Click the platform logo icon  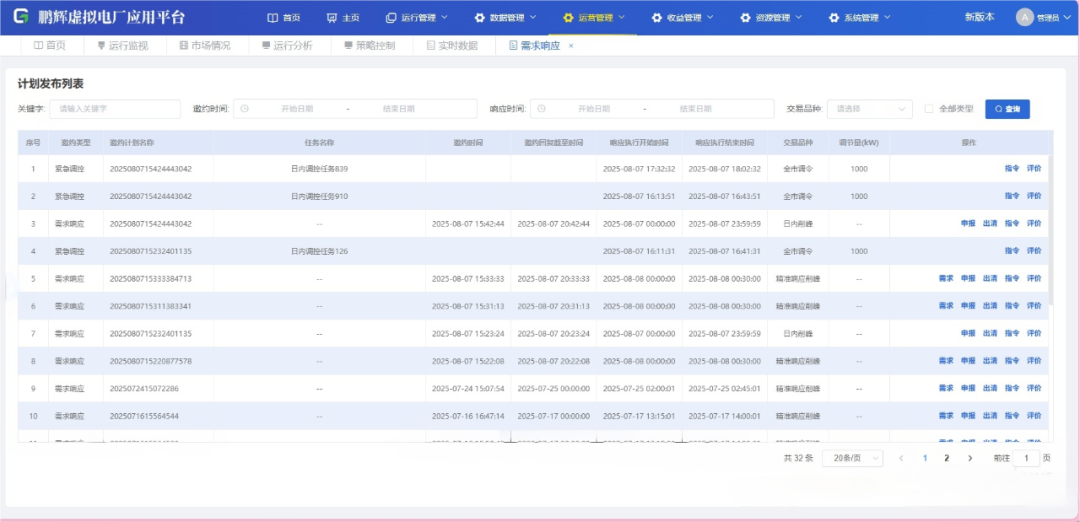pyautogui.click(x=20, y=17)
